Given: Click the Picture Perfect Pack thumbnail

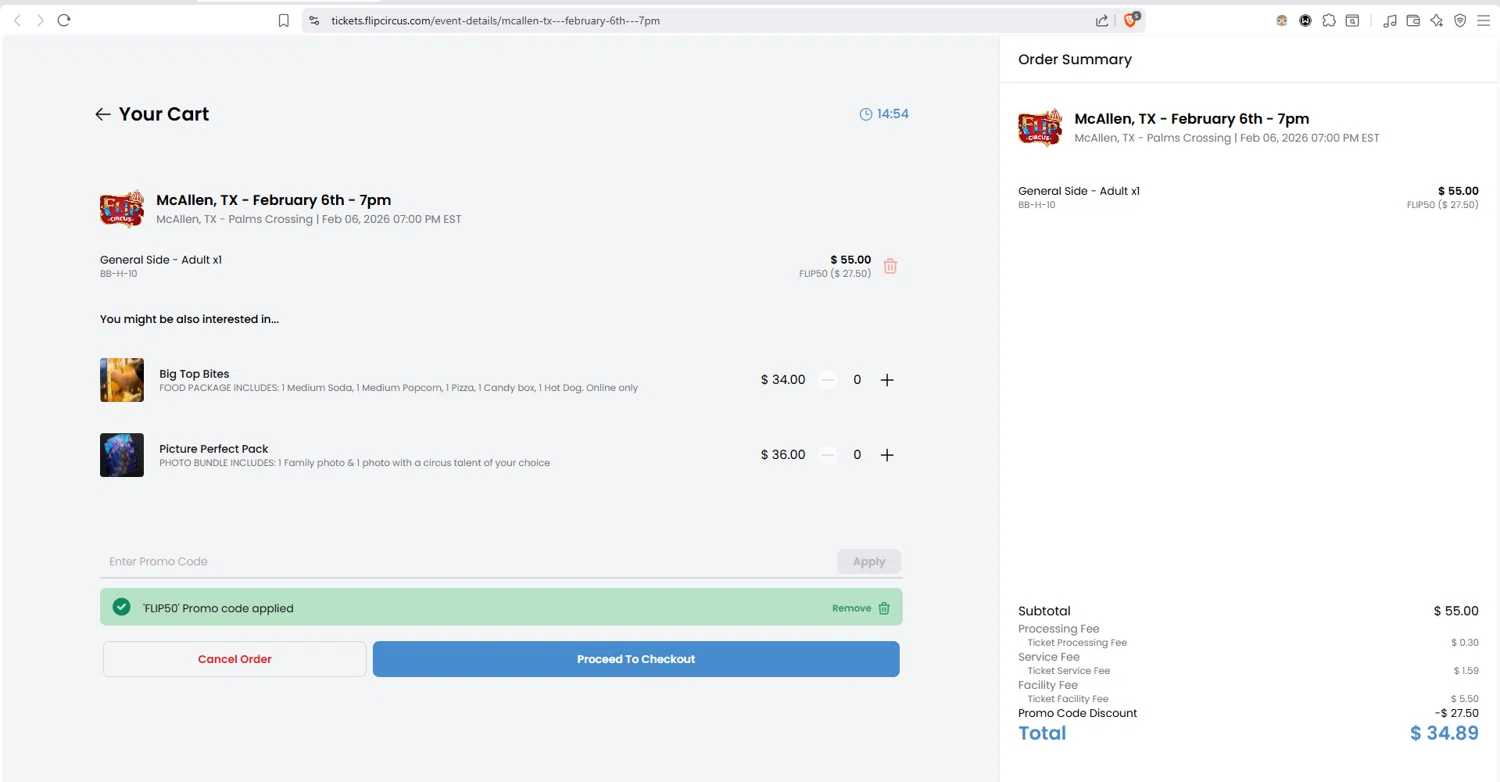Looking at the screenshot, I should (122, 455).
